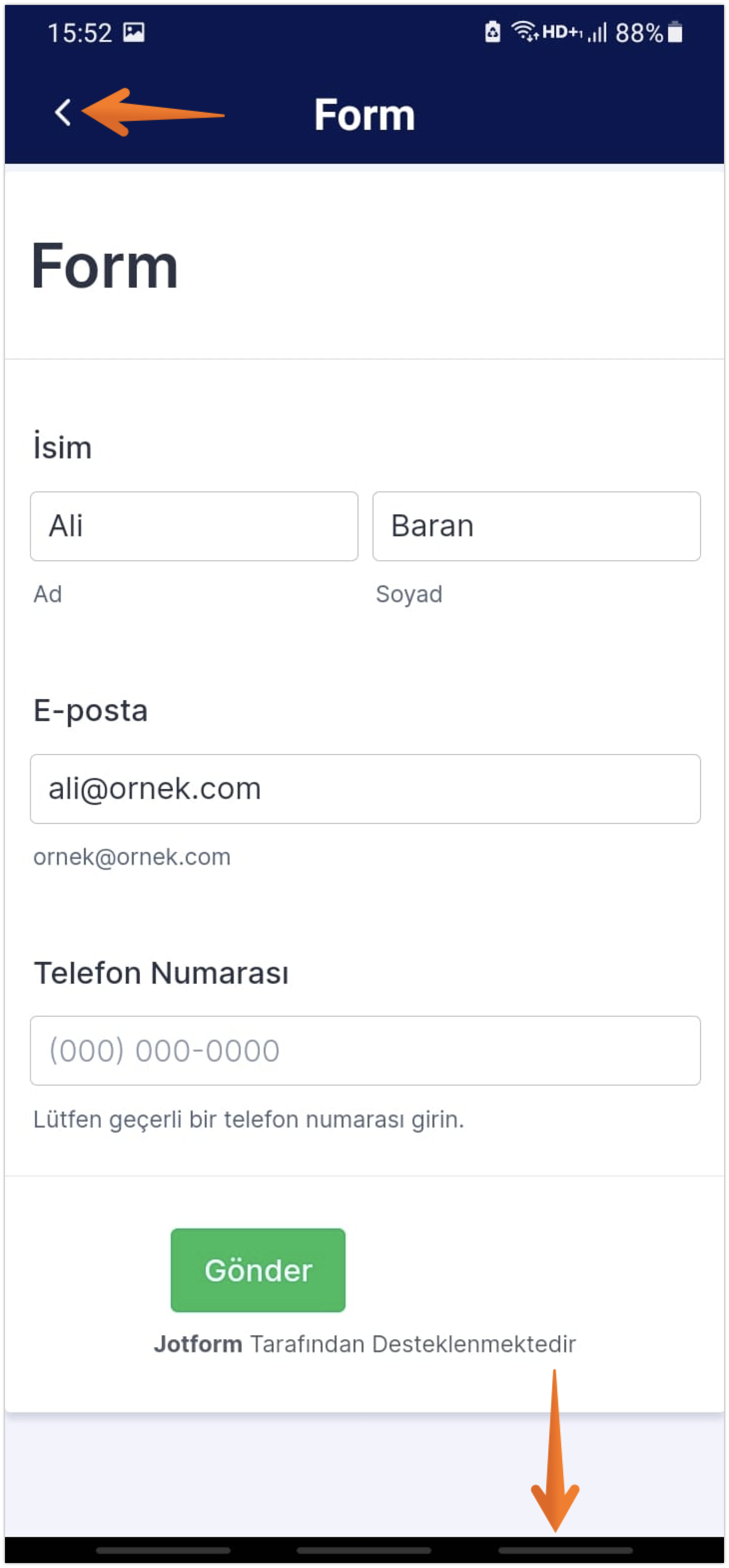Click the E-posta field with ali@ornek.com
The image size is (729, 1568).
coord(365,789)
